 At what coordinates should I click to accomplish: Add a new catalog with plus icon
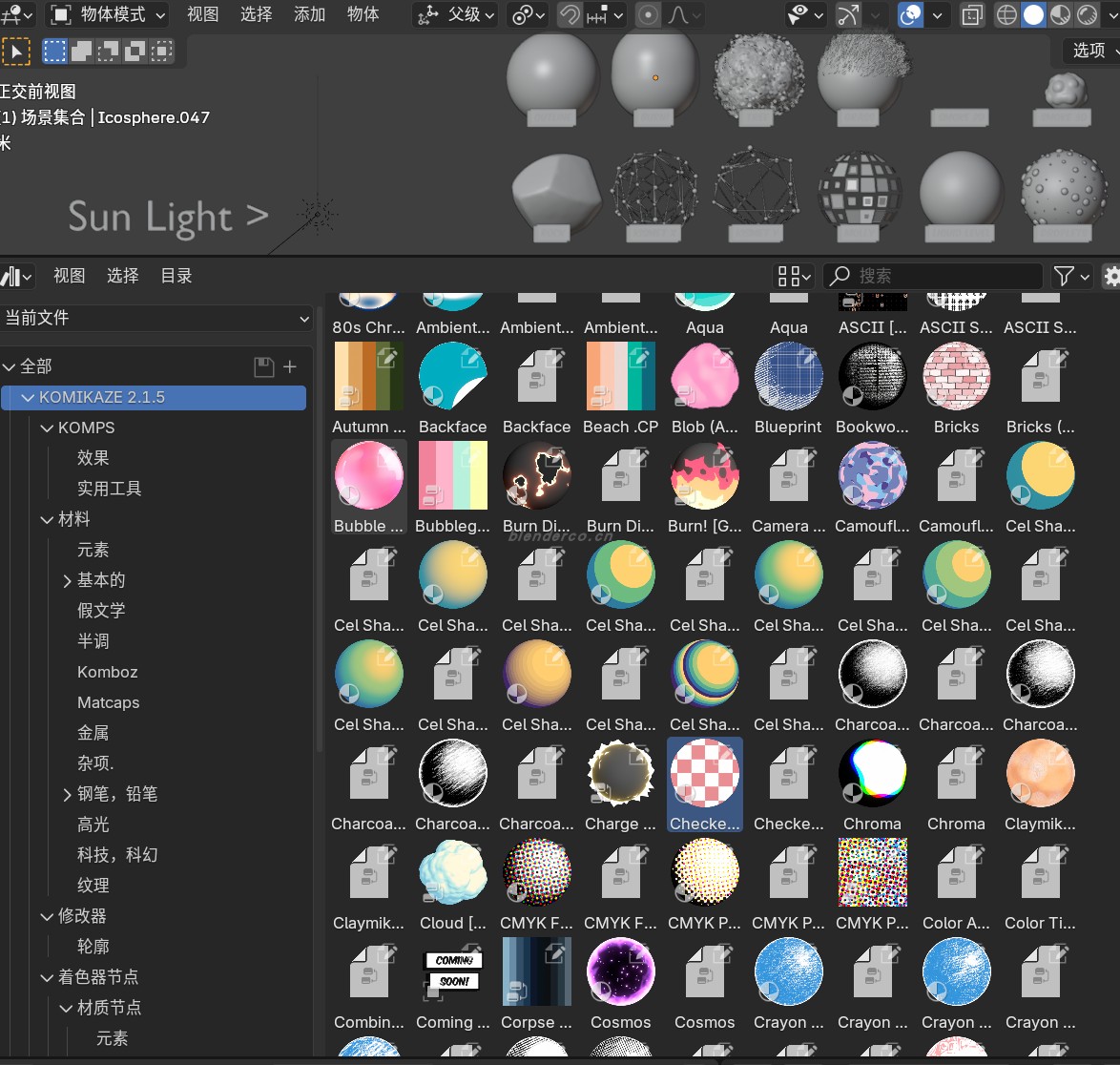290,367
